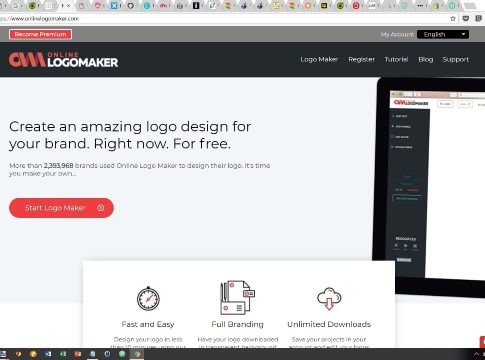Click the Pocket extension icon in browser toolbar
The width and height of the screenshot is (485, 360).
pyautogui.click(x=466, y=19)
